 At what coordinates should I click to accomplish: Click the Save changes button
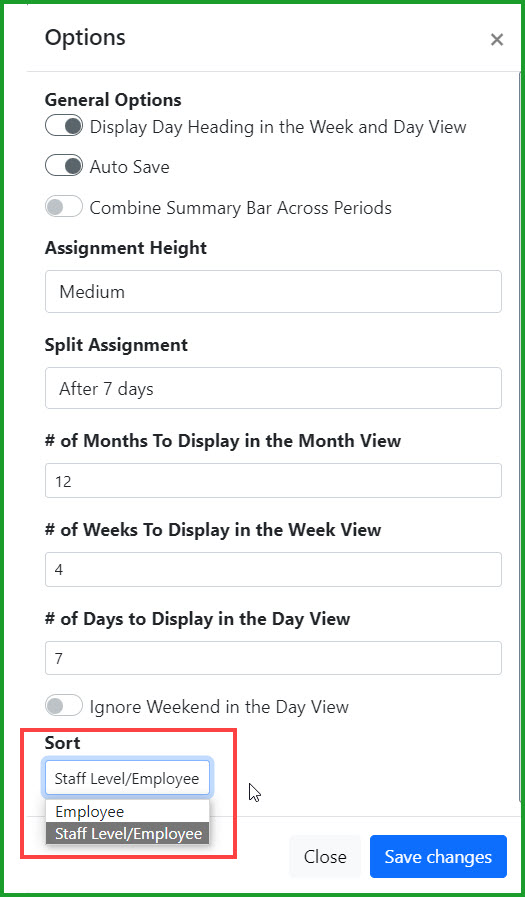pos(438,856)
